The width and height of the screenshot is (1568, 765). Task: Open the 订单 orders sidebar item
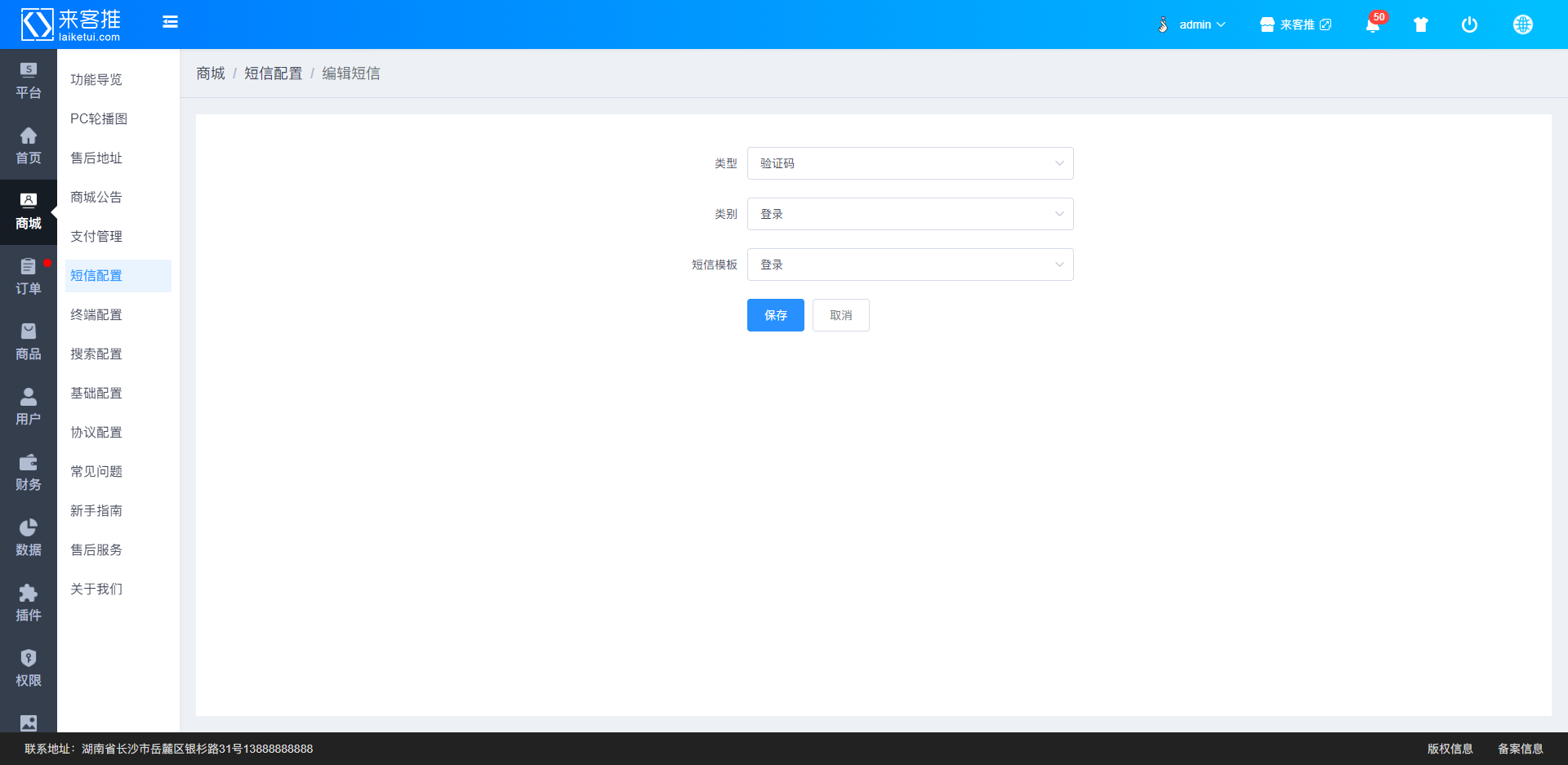click(29, 277)
